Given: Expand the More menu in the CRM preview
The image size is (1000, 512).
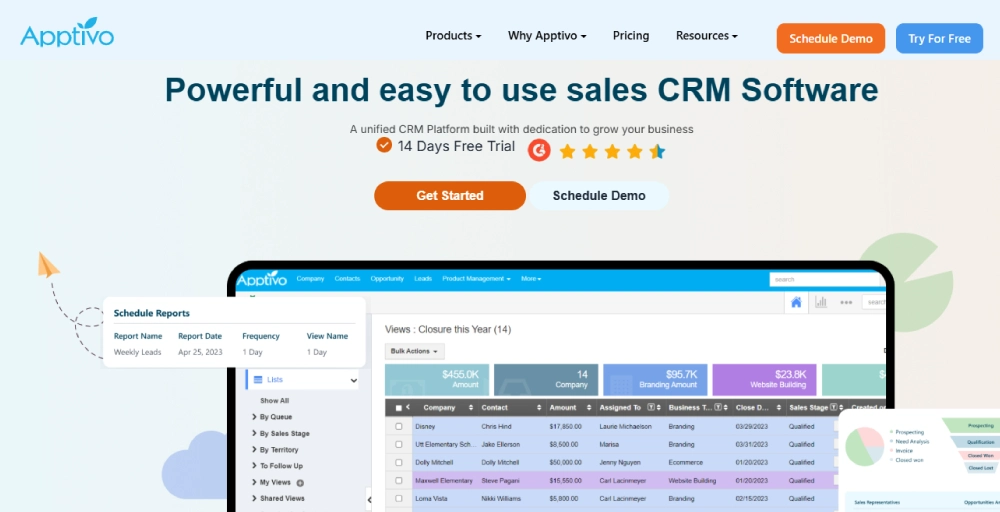Looking at the screenshot, I should [x=531, y=279].
